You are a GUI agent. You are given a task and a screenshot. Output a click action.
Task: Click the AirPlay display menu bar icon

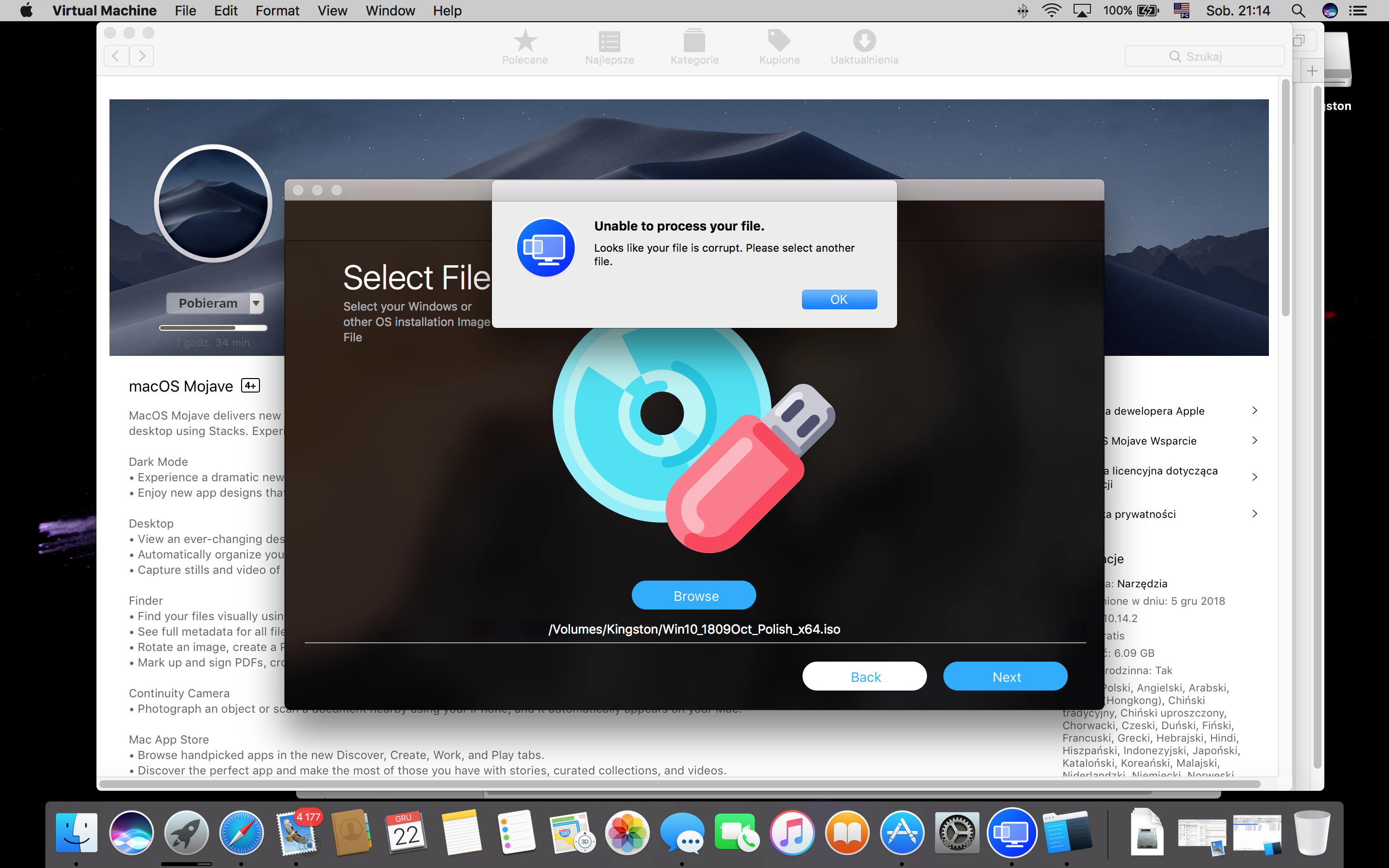click(1082, 10)
